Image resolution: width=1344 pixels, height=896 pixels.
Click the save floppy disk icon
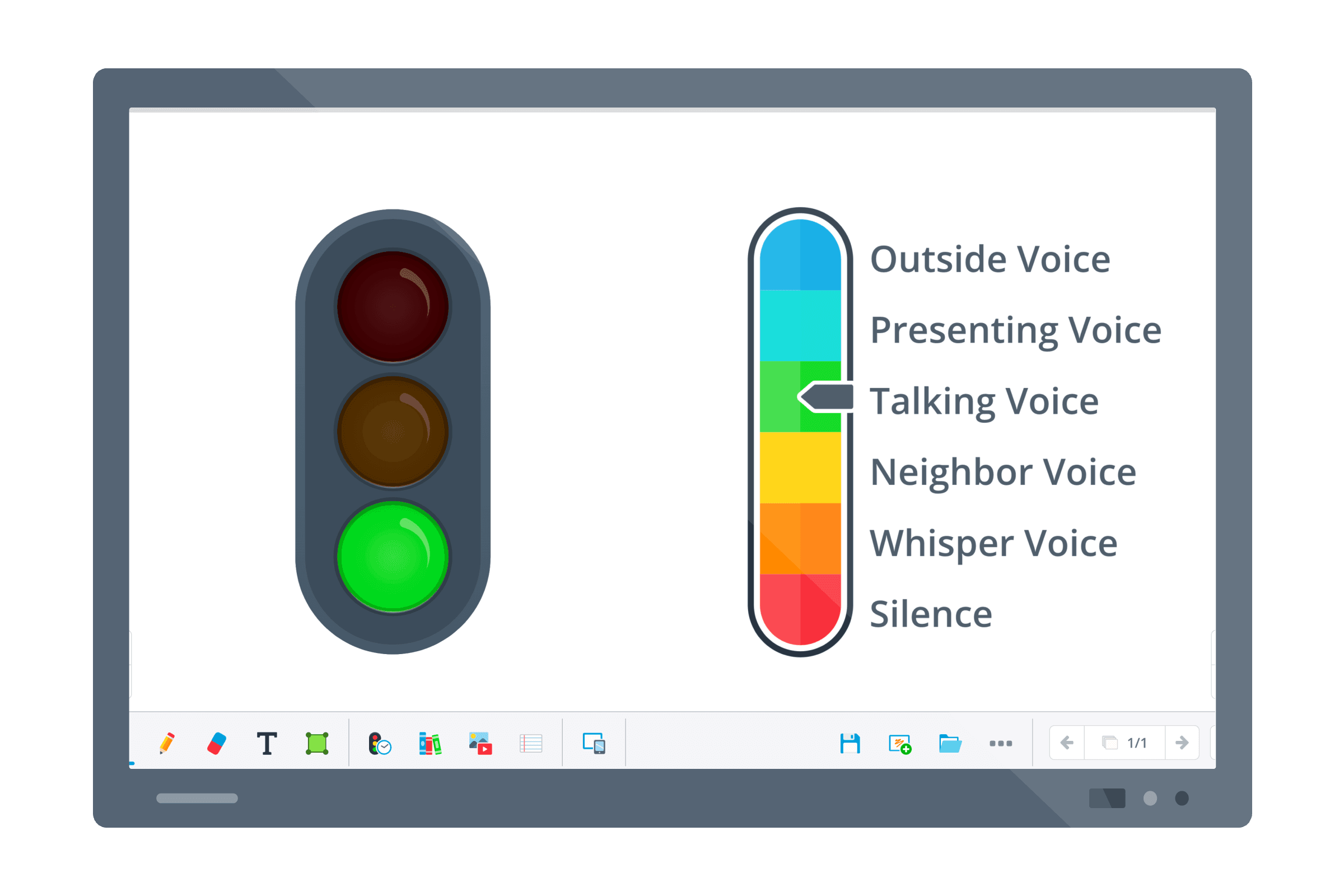pos(850,744)
